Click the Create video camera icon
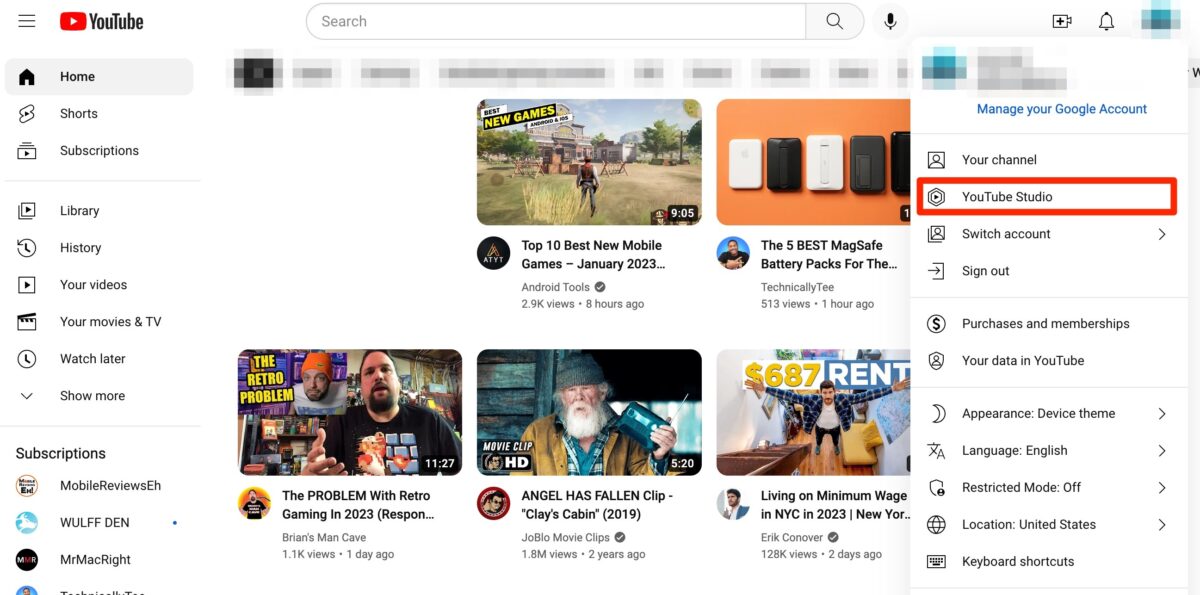 click(x=1061, y=21)
